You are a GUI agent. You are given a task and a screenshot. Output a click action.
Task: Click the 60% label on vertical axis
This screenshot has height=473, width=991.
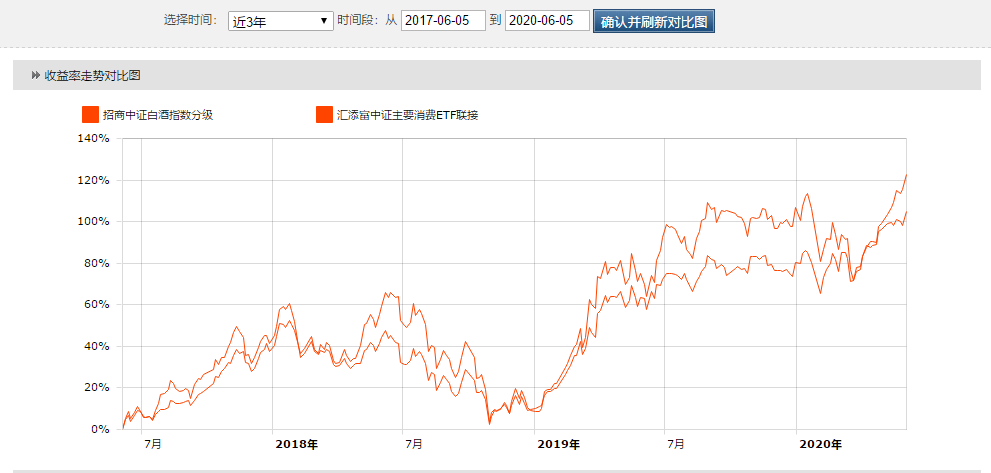coord(96,305)
